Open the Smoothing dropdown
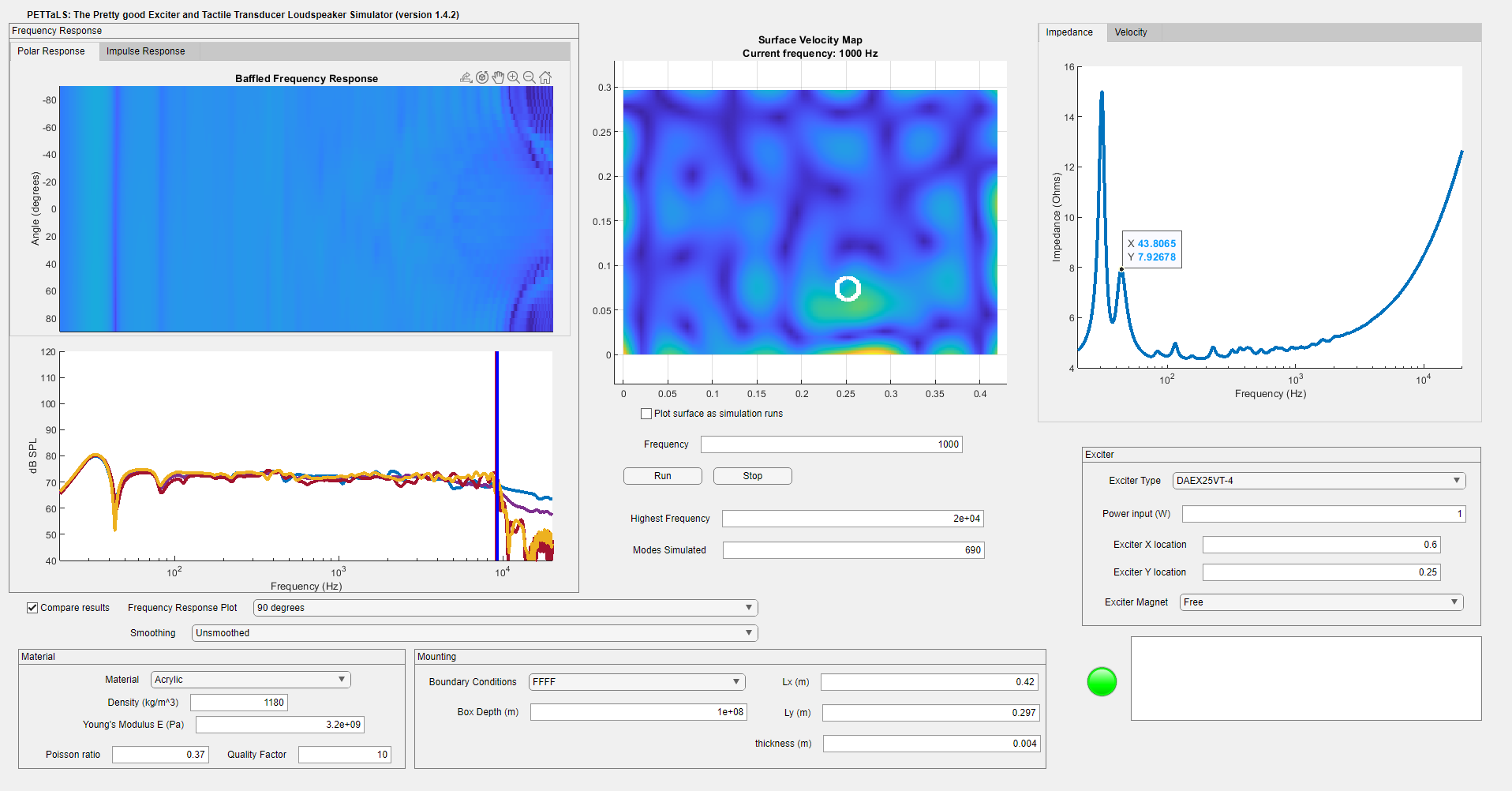1512x791 pixels. click(474, 633)
